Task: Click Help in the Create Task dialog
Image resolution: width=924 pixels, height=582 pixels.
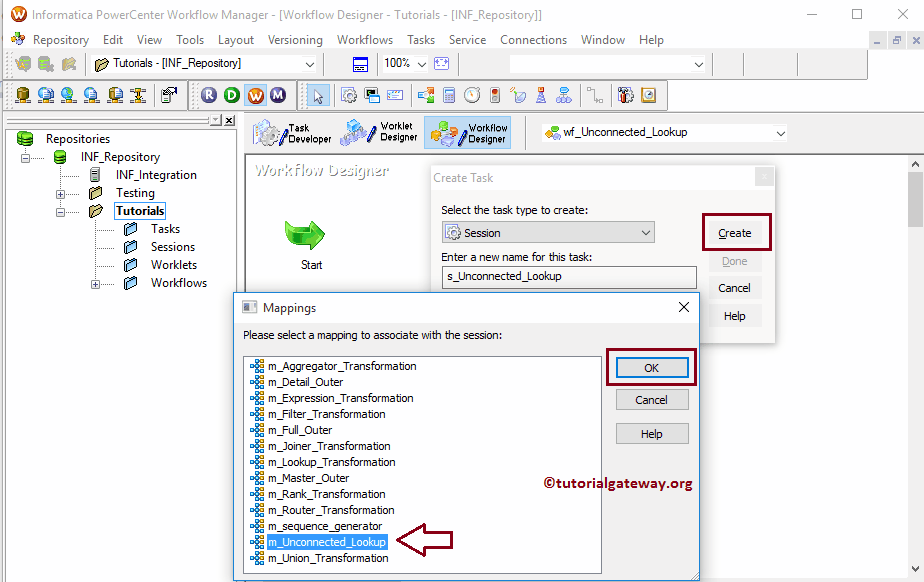Action: (x=735, y=316)
